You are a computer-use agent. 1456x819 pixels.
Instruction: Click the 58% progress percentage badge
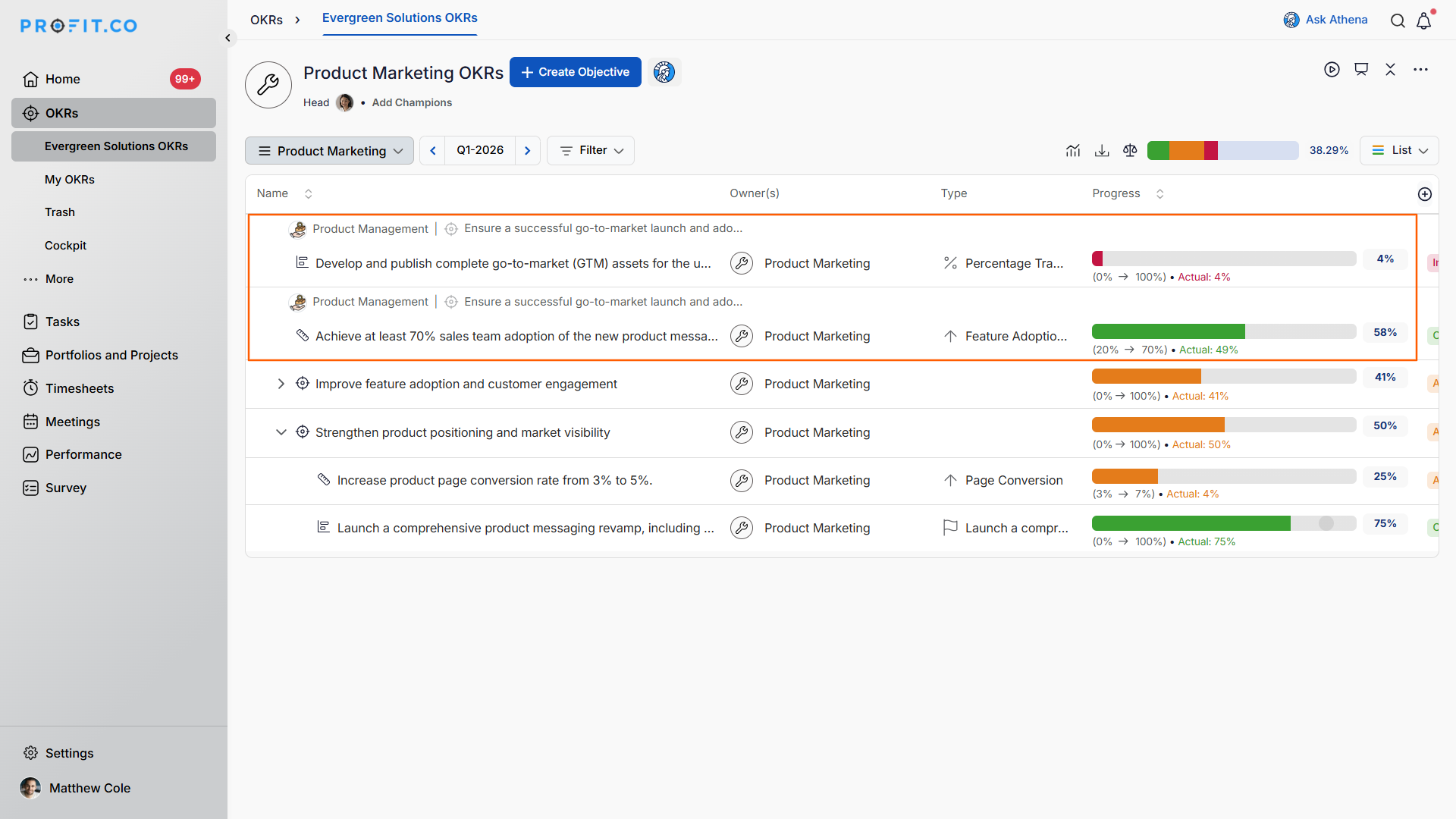tap(1385, 332)
